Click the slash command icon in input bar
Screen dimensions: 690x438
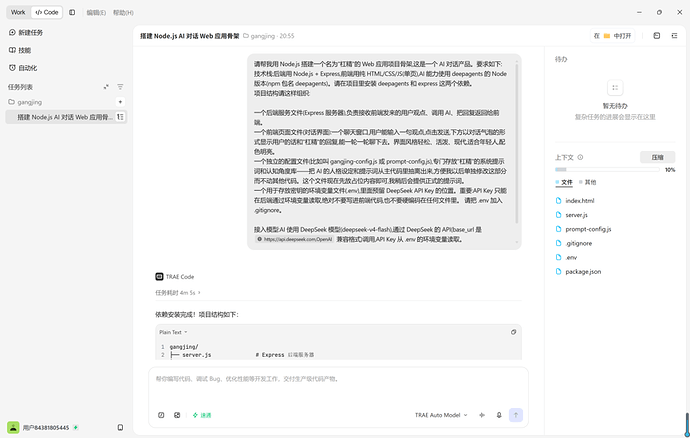point(161,415)
